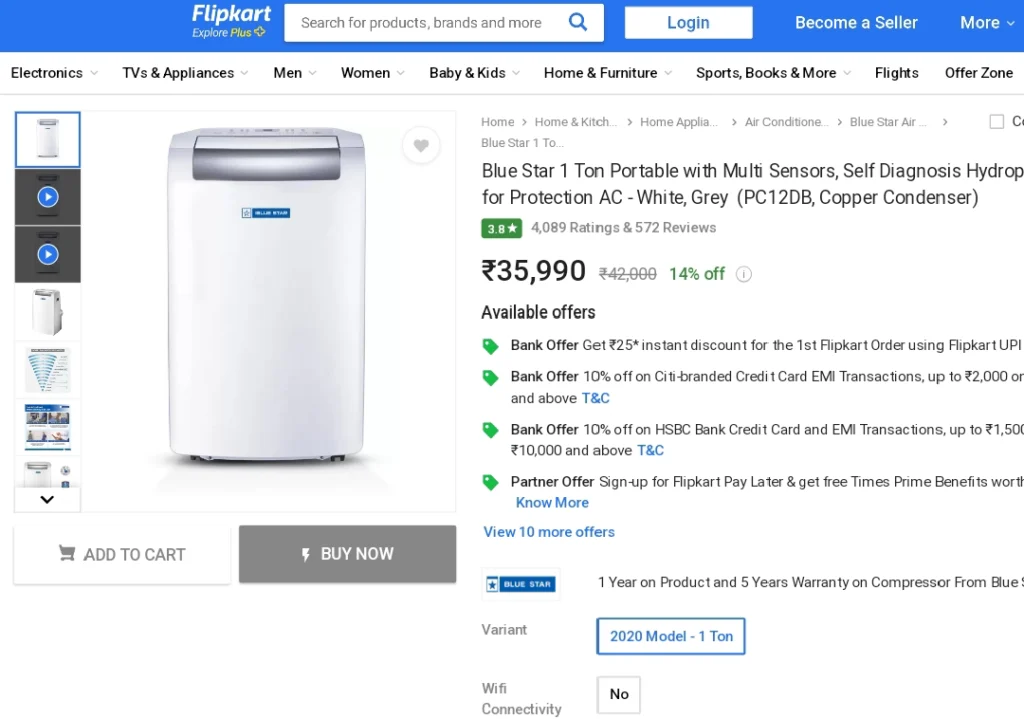Open View 10 more offers link
This screenshot has height=719, width=1024.
[x=549, y=532]
